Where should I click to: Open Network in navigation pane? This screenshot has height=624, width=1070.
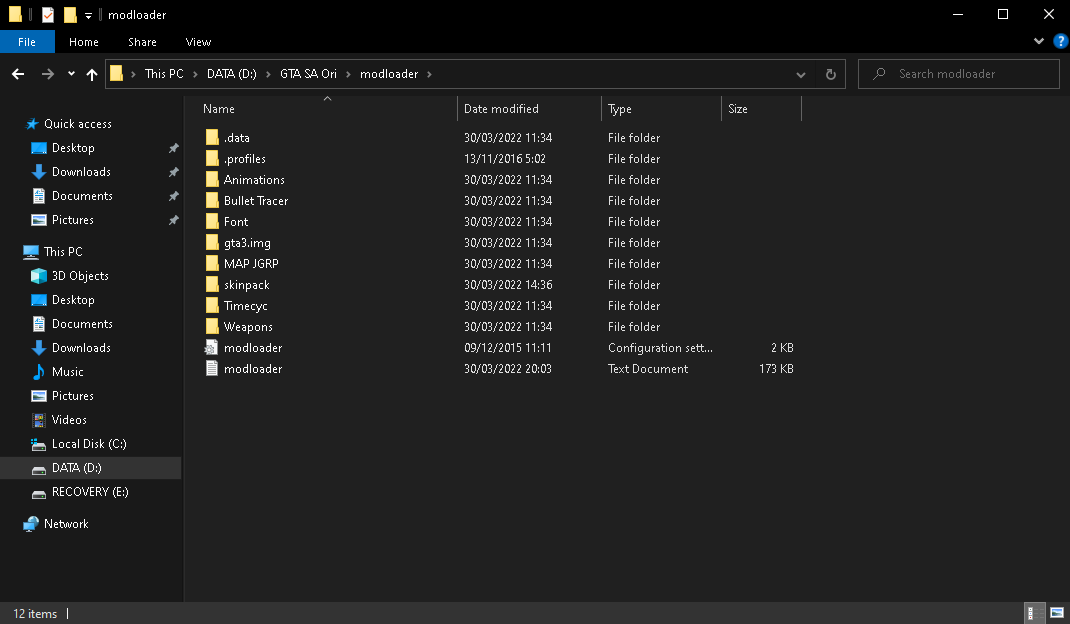tap(66, 524)
